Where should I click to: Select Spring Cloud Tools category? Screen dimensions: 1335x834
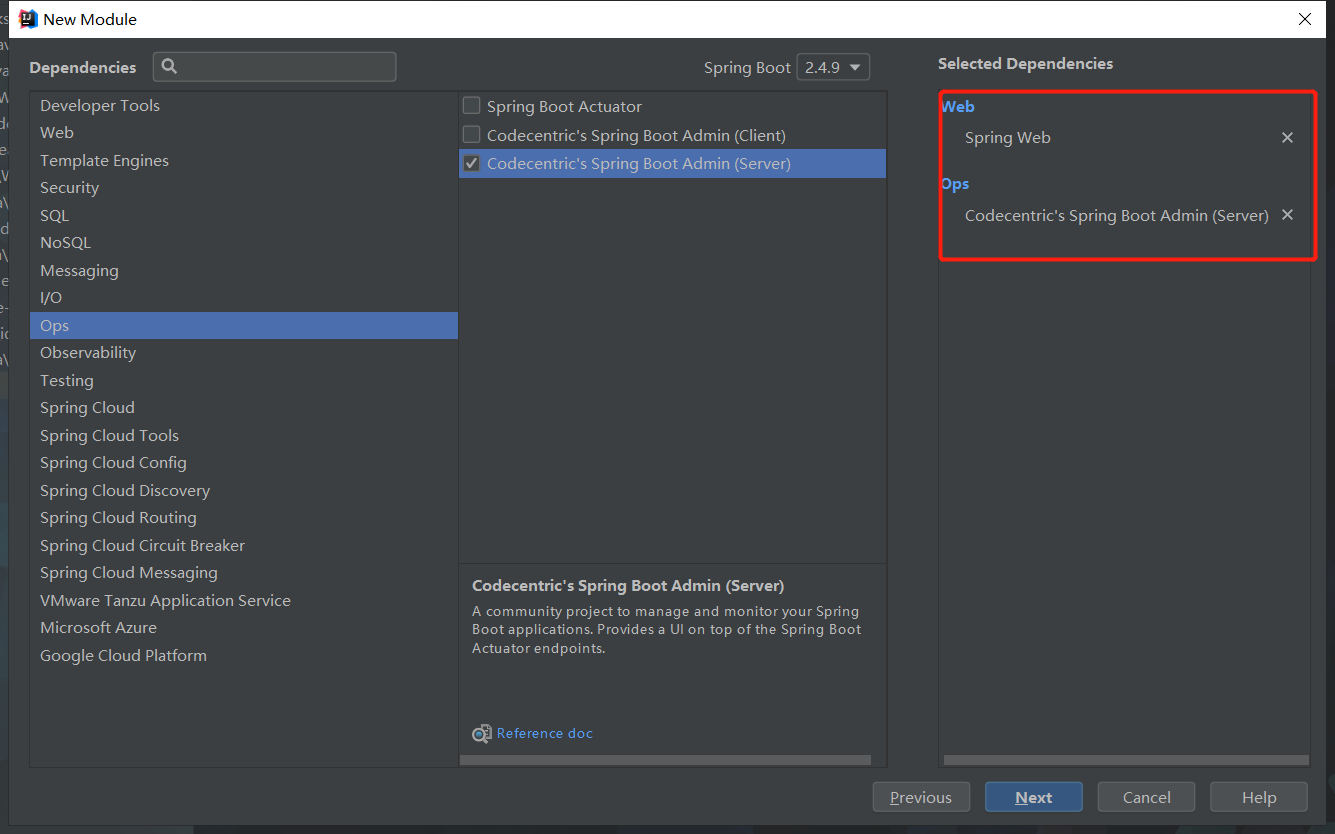tap(244, 436)
